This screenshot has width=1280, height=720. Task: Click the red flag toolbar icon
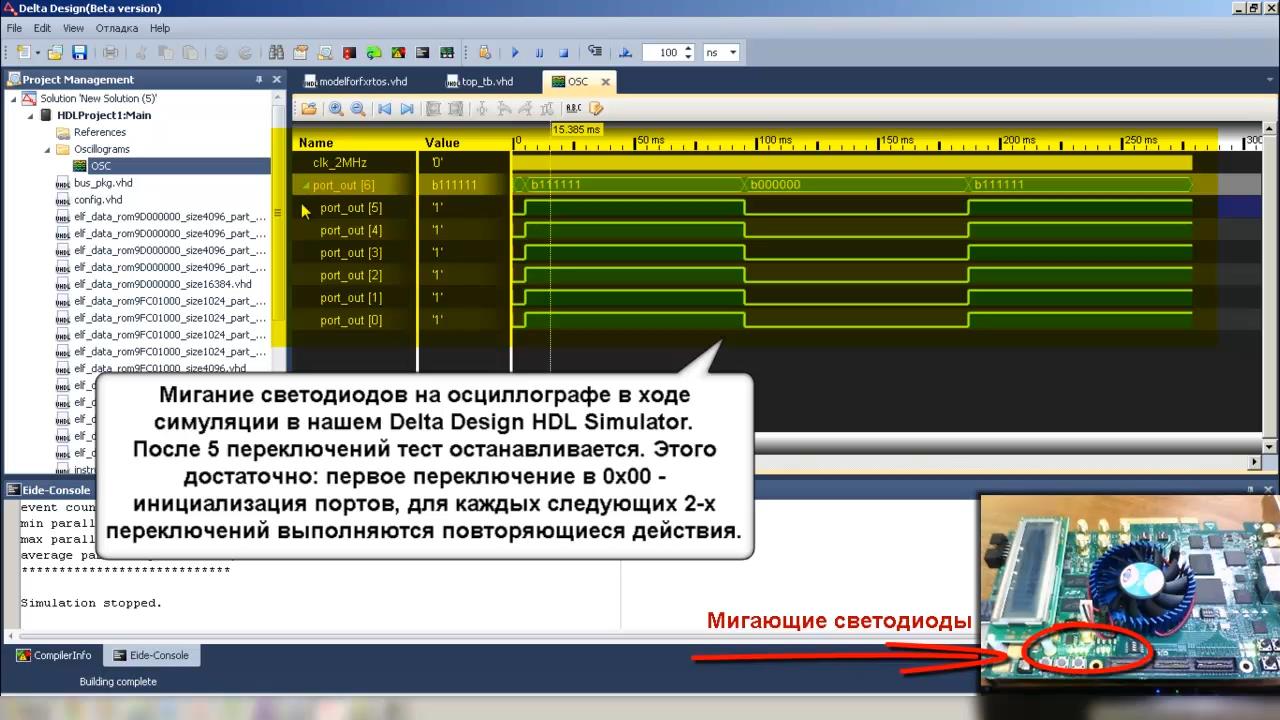pyautogui.click(x=349, y=52)
